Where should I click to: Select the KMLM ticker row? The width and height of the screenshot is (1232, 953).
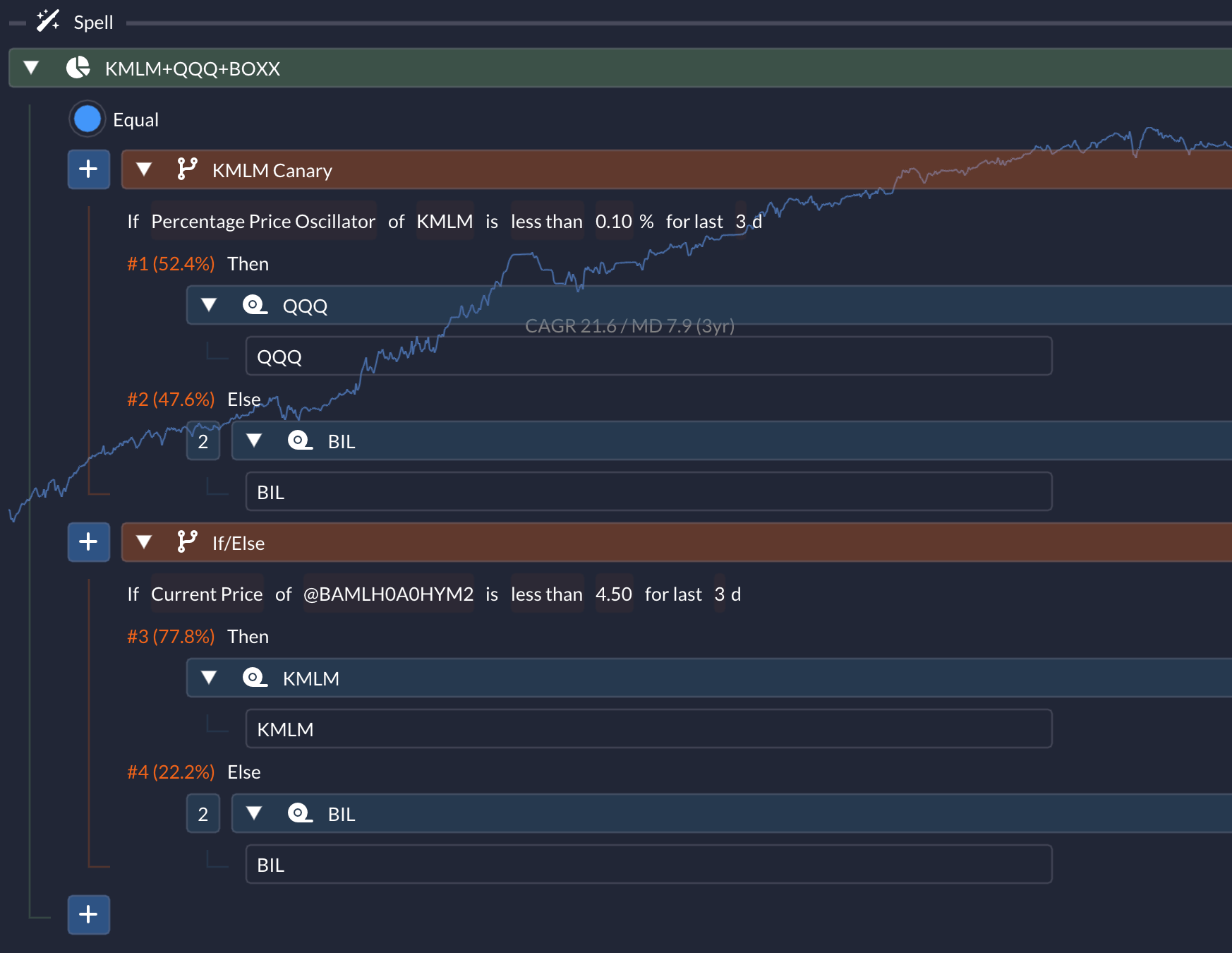click(x=648, y=729)
